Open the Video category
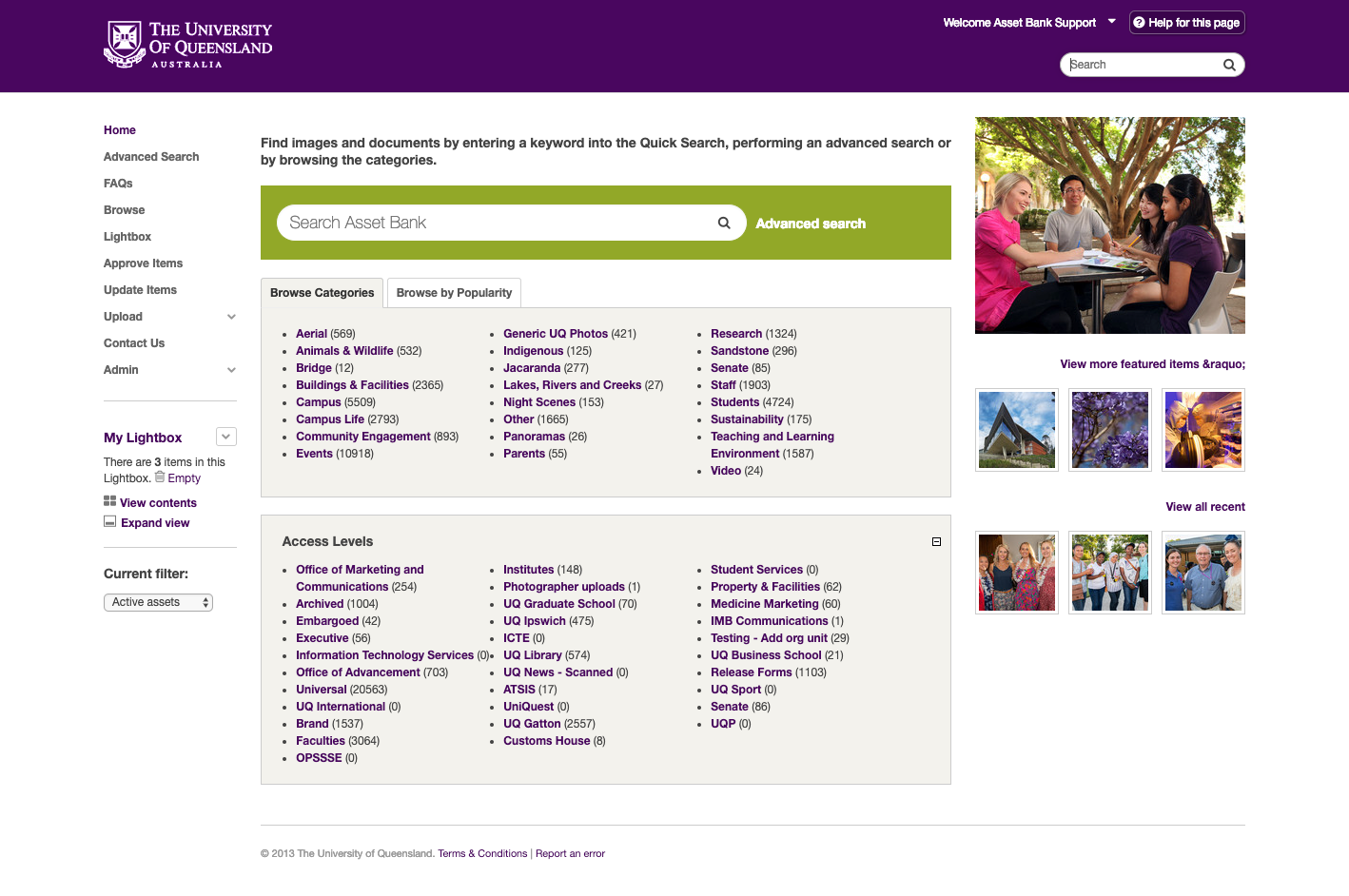 726,471
